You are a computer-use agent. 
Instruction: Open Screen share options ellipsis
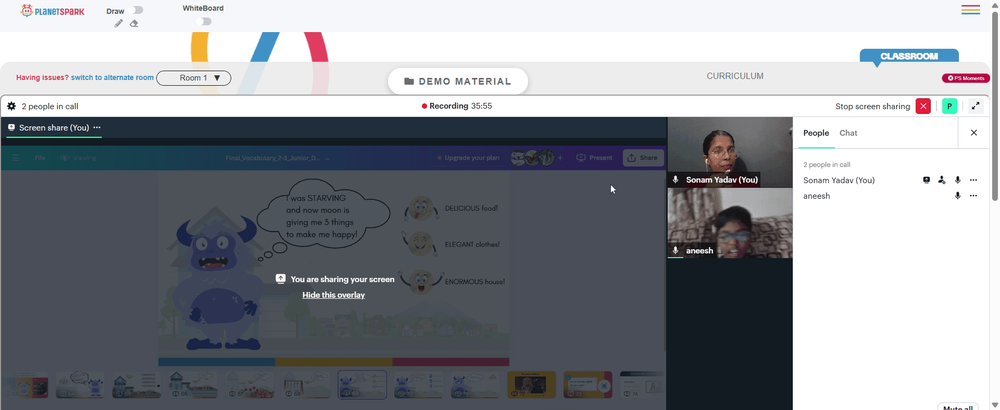tap(97, 128)
